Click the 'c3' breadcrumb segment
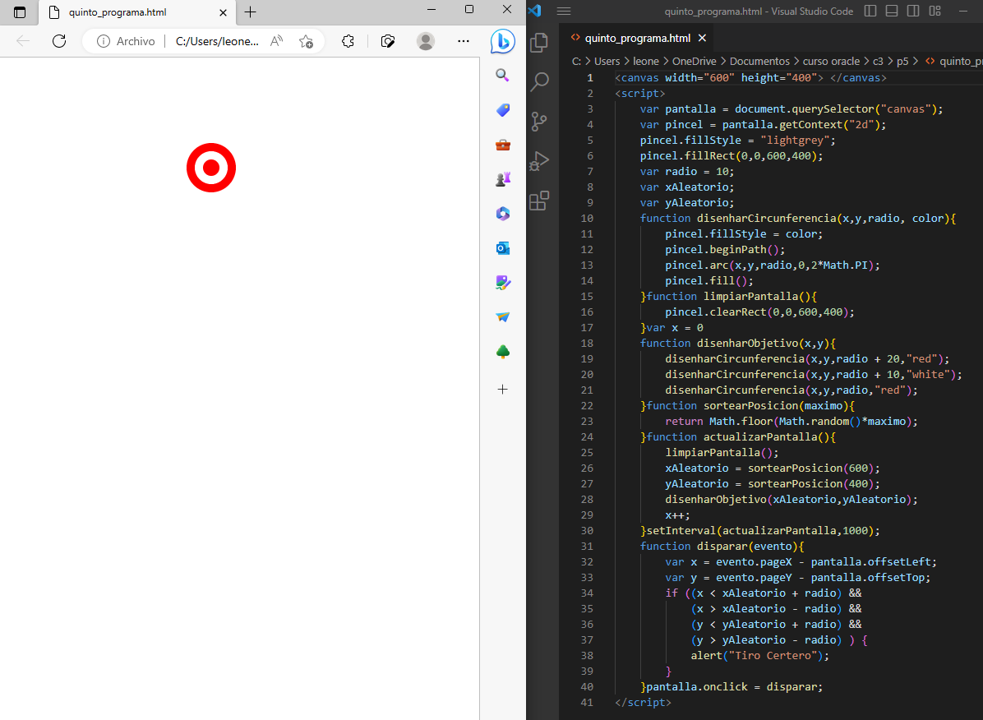This screenshot has height=720, width=983. click(x=878, y=61)
